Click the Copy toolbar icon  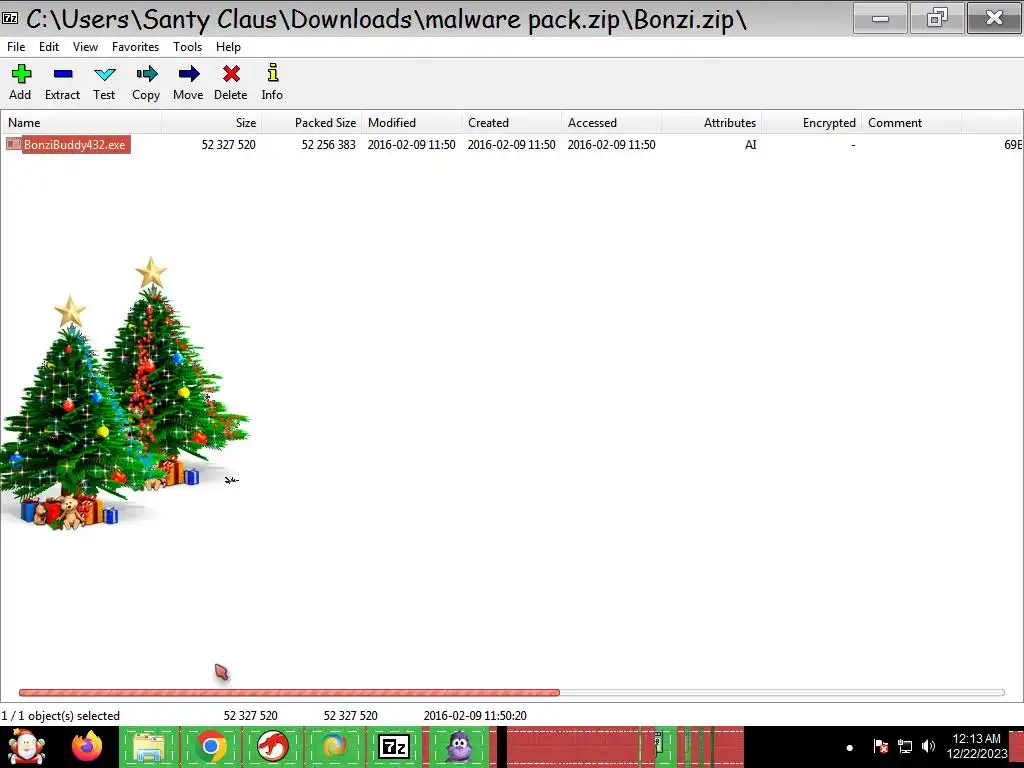click(x=146, y=82)
